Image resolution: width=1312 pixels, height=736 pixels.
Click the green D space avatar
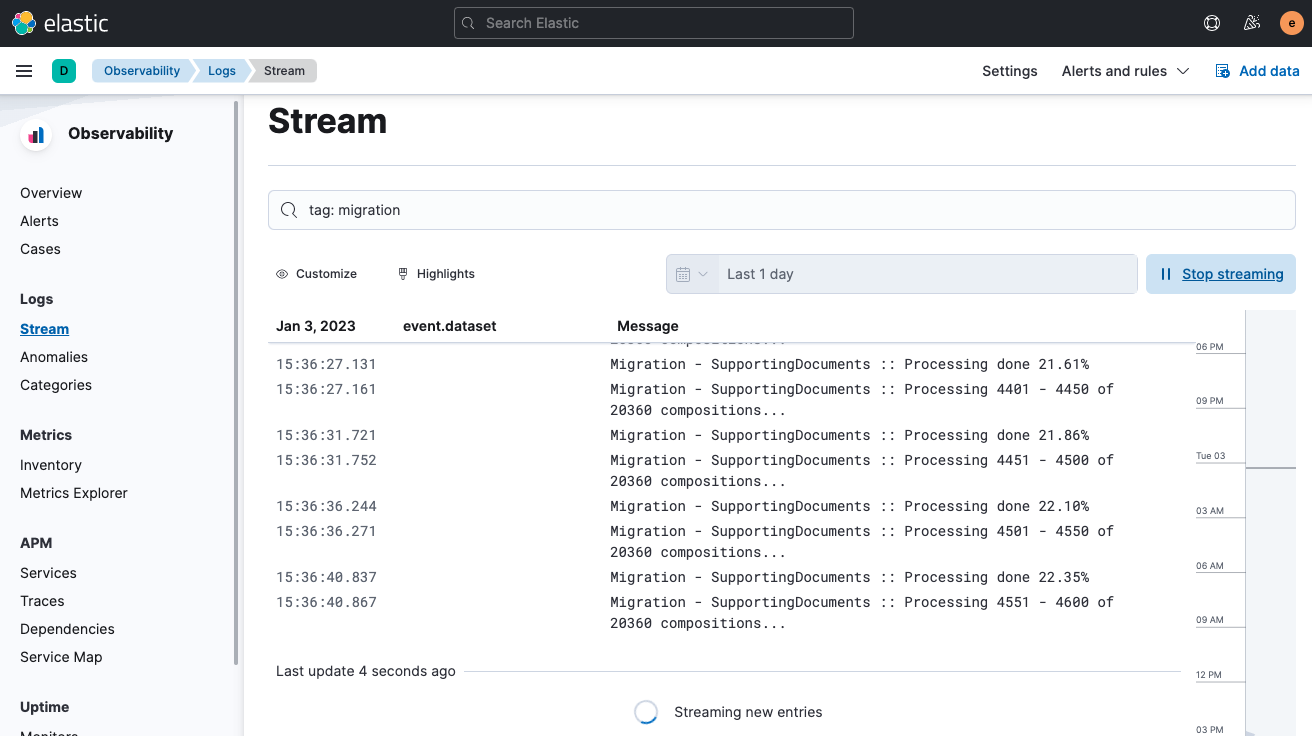click(64, 71)
